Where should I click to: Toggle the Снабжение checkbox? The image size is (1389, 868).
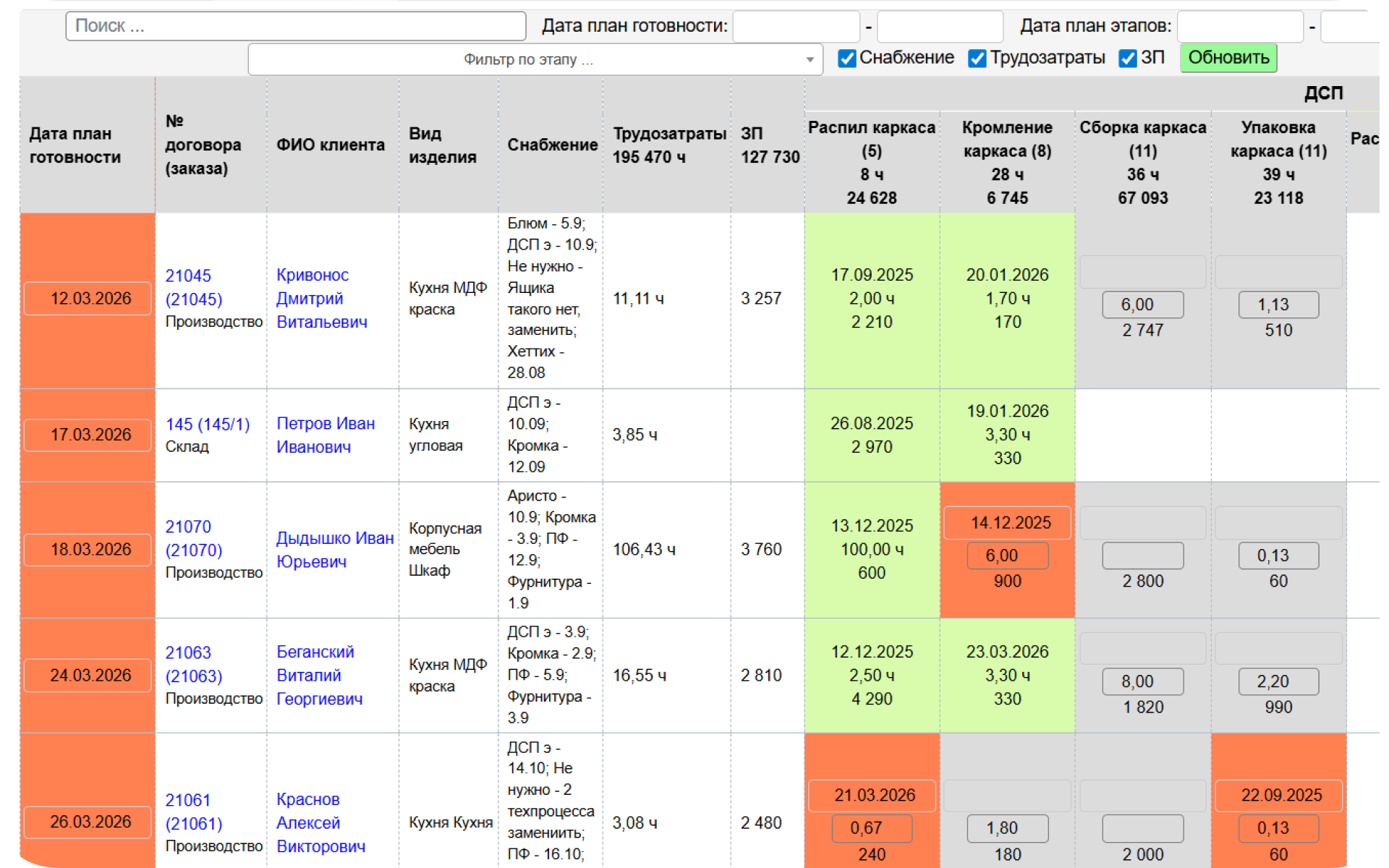coord(846,58)
